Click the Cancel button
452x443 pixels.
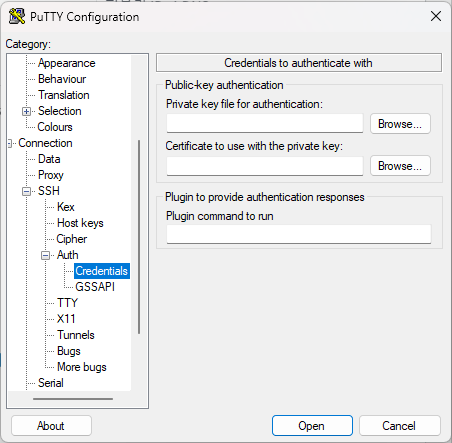point(399,426)
